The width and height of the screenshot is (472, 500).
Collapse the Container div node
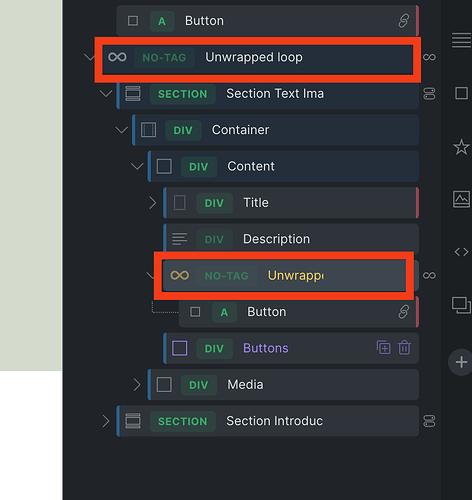tap(121, 130)
